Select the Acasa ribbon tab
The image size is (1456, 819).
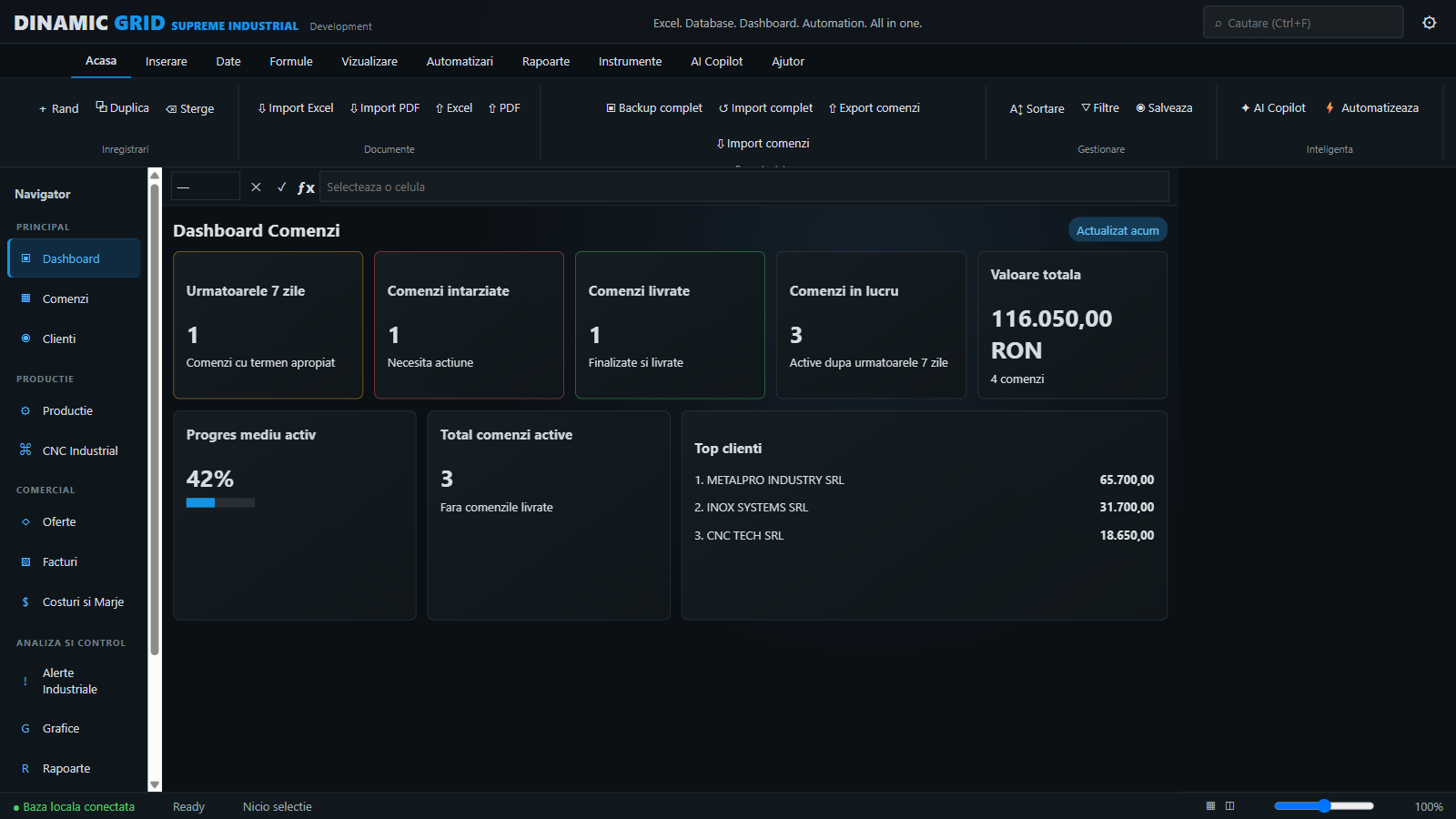pyautogui.click(x=101, y=61)
